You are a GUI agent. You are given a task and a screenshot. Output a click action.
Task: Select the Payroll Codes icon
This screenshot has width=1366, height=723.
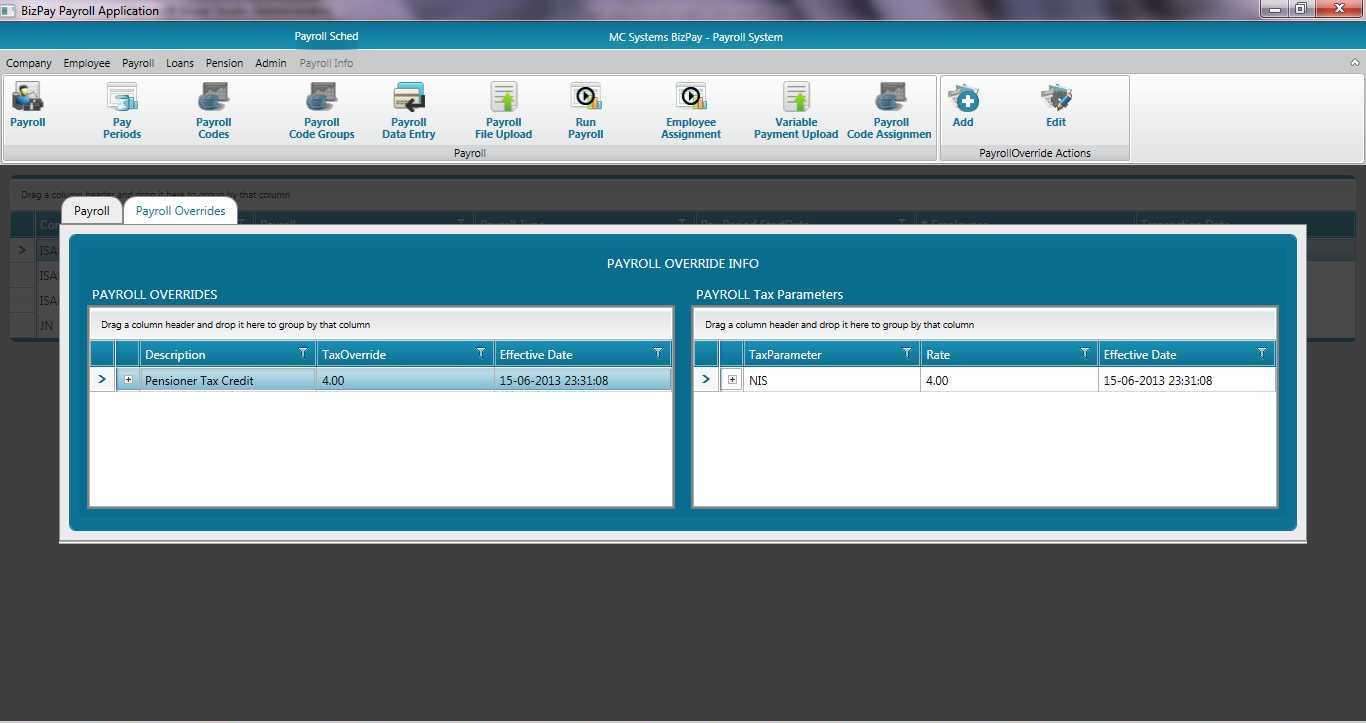click(213, 110)
